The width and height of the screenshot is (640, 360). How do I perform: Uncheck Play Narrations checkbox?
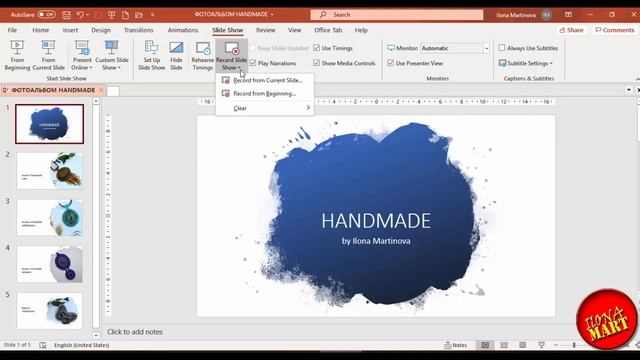(x=253, y=63)
